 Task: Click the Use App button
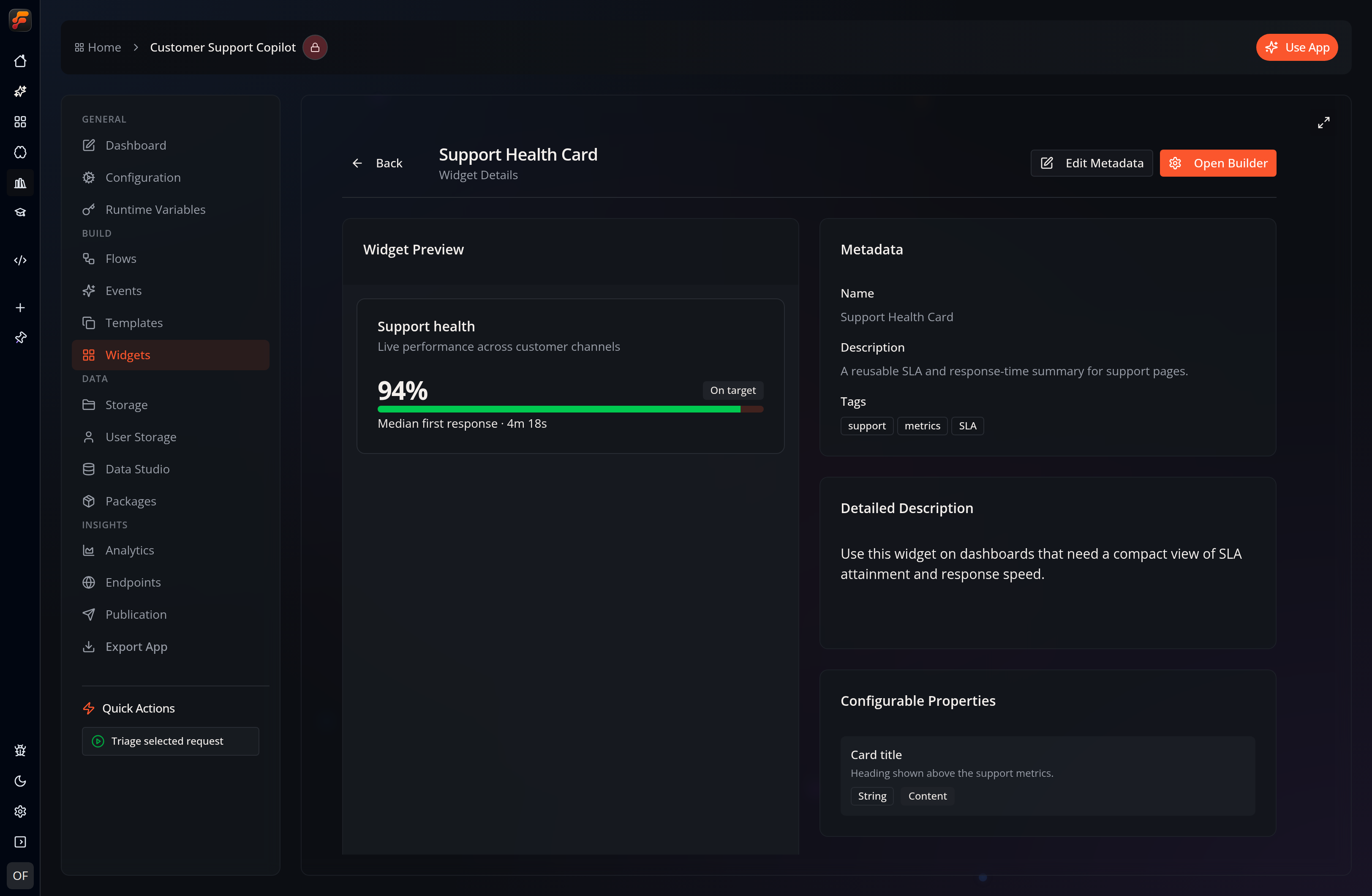1296,47
